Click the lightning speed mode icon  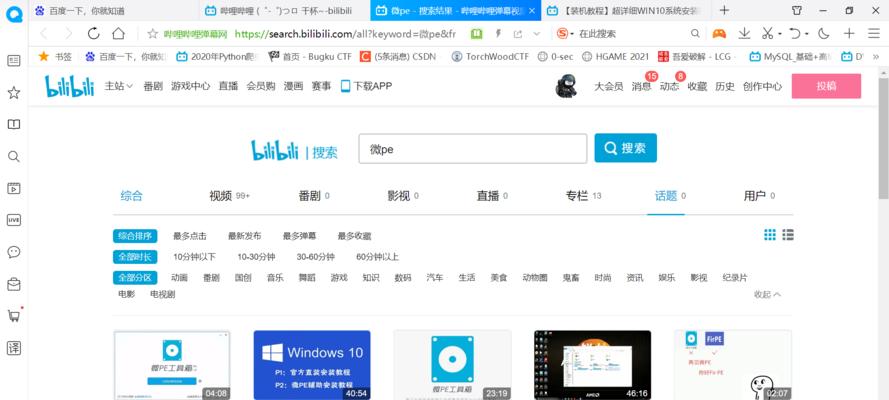pos(498,34)
